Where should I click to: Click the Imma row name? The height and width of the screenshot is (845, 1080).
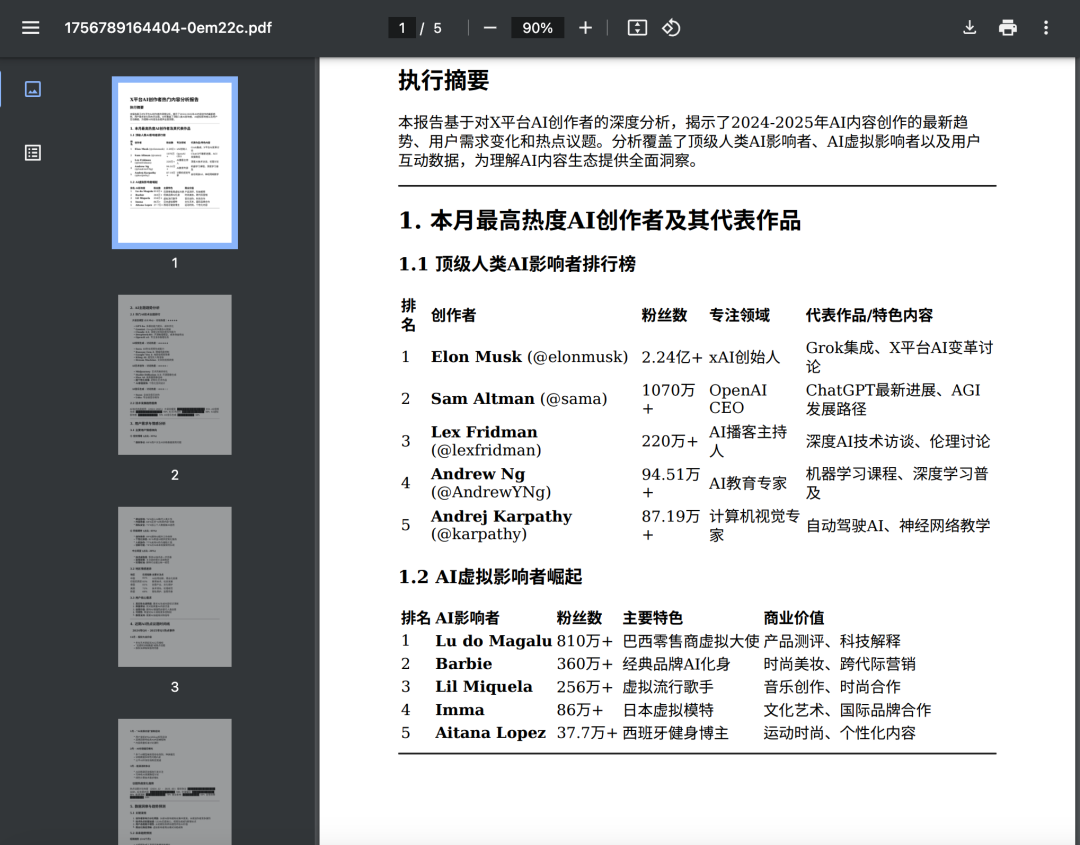459,710
